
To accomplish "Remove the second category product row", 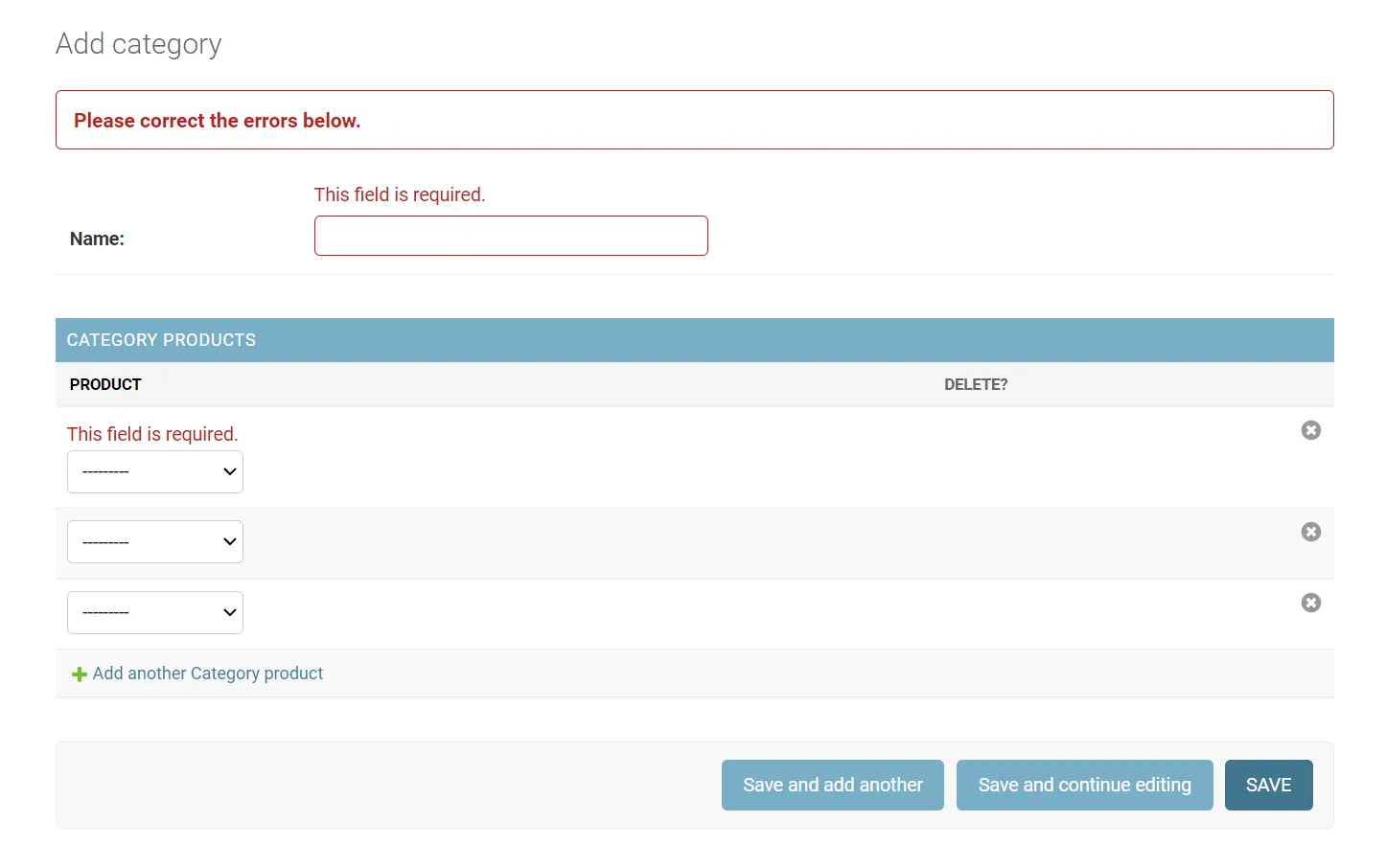I will [x=1310, y=532].
